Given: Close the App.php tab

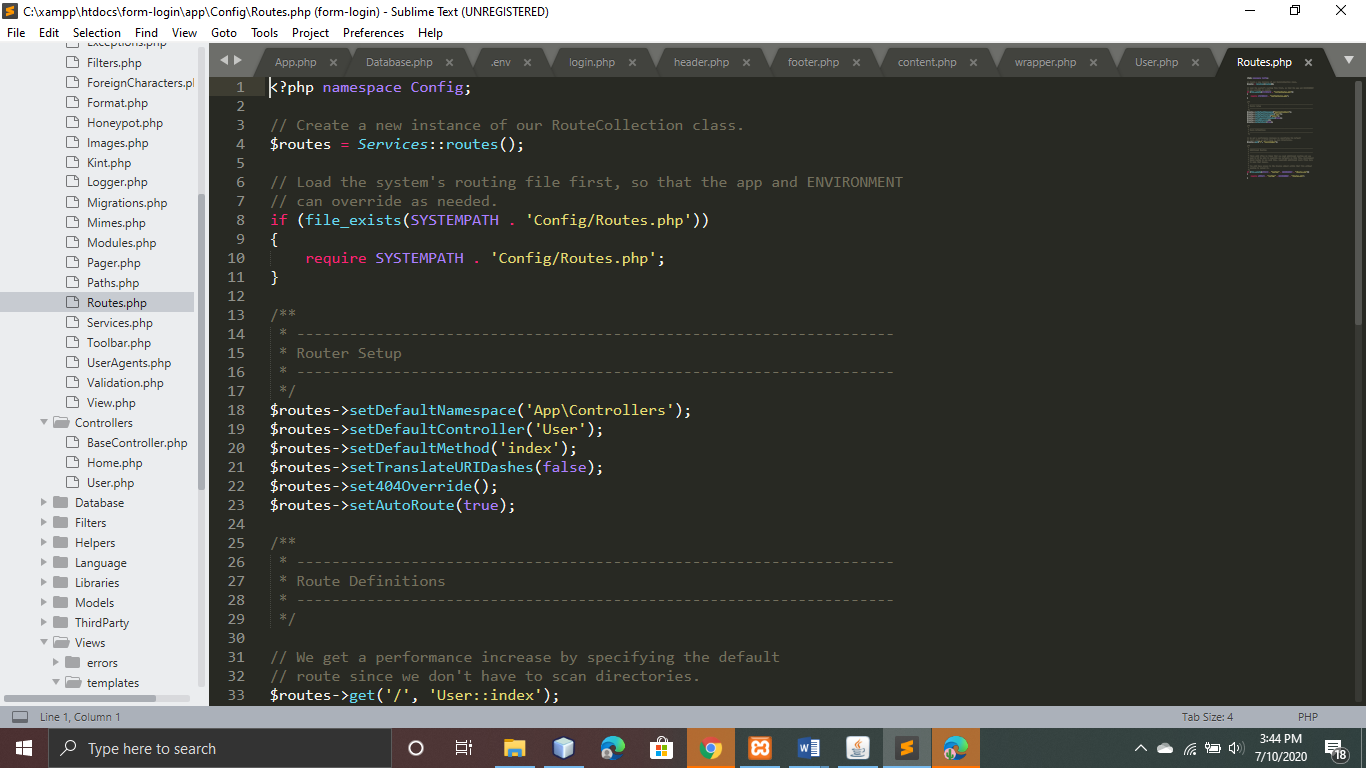Looking at the screenshot, I should pyautogui.click(x=332, y=62).
